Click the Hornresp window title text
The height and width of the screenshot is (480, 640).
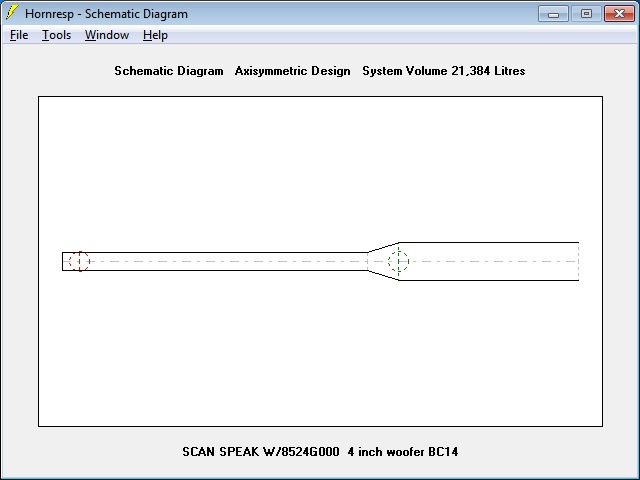(x=106, y=14)
